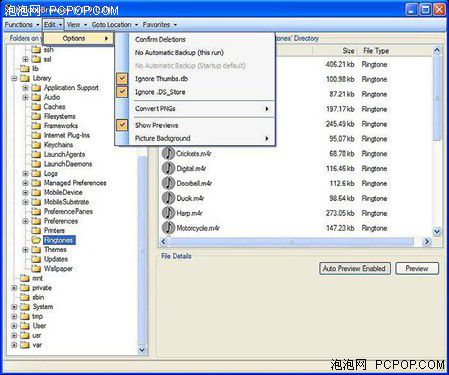The image size is (449, 375).
Task: Open the Convert PNGs submenu
Action: click(195, 109)
